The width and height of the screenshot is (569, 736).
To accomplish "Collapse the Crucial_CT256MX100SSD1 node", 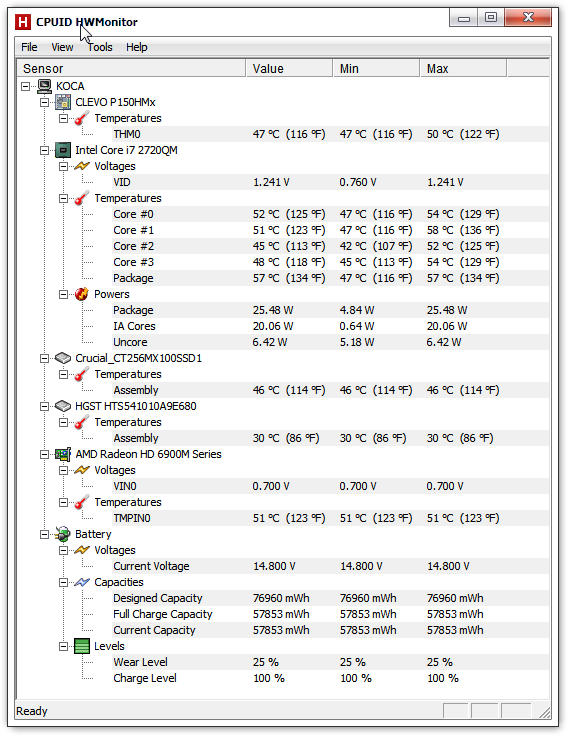I will tap(44, 358).
